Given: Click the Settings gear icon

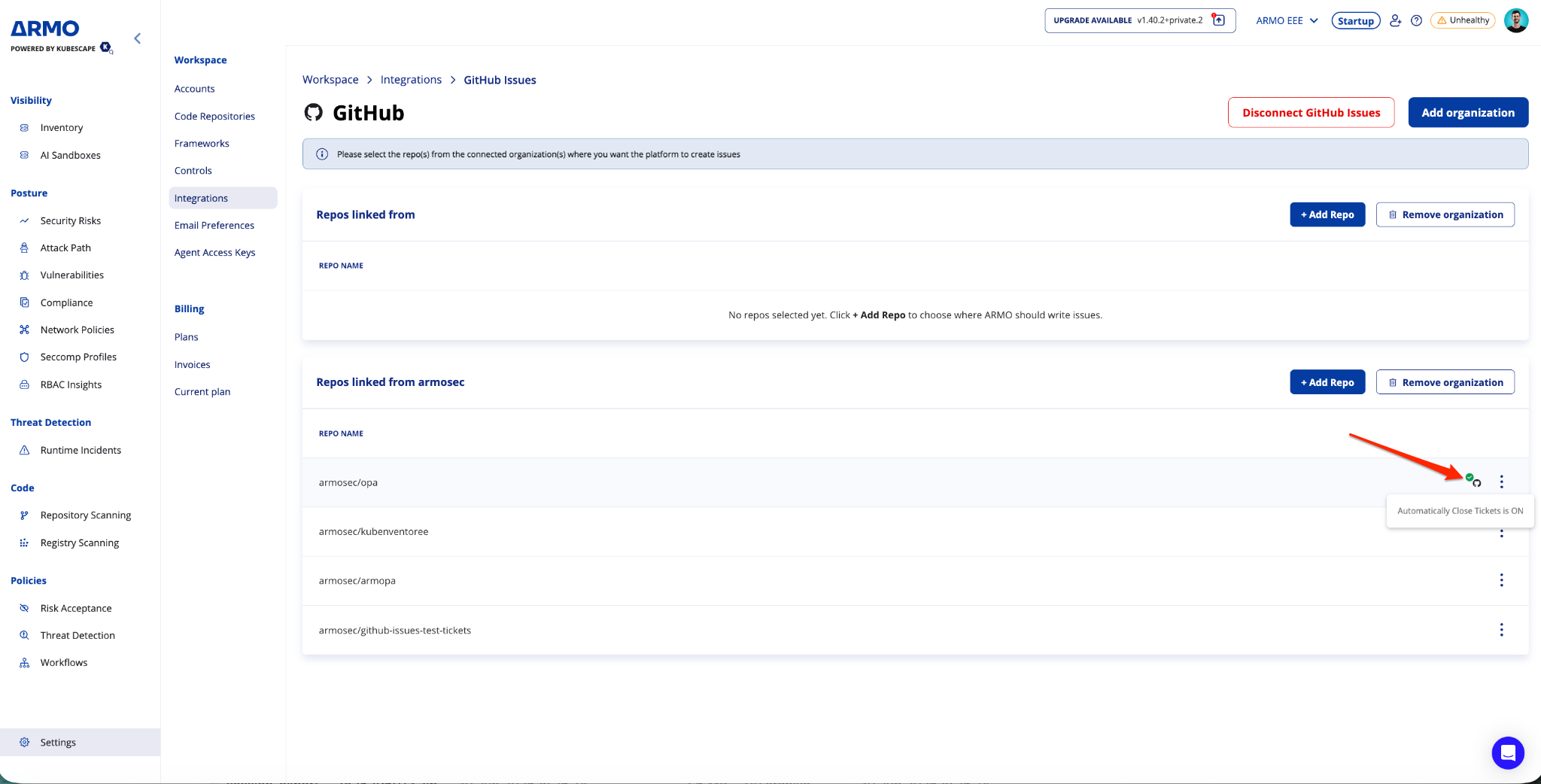Looking at the screenshot, I should pyautogui.click(x=24, y=742).
